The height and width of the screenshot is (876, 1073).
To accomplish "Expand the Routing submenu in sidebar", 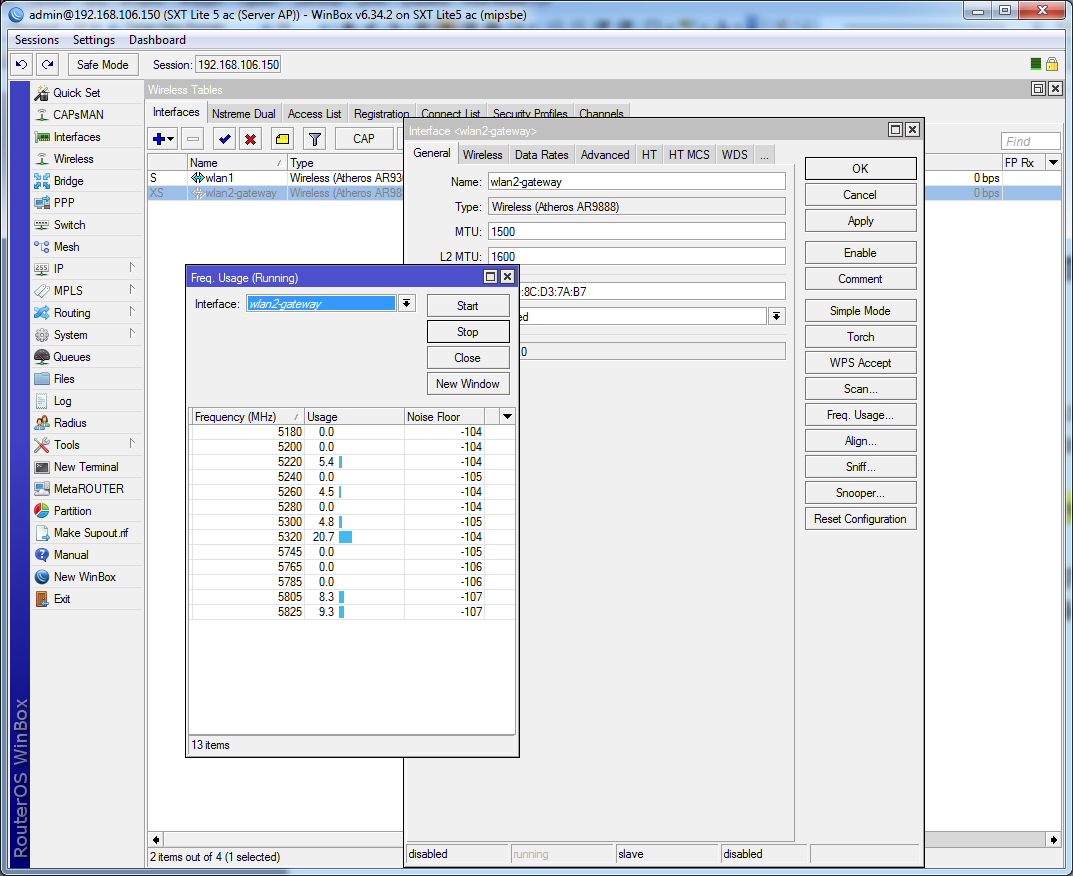I will [x=72, y=313].
